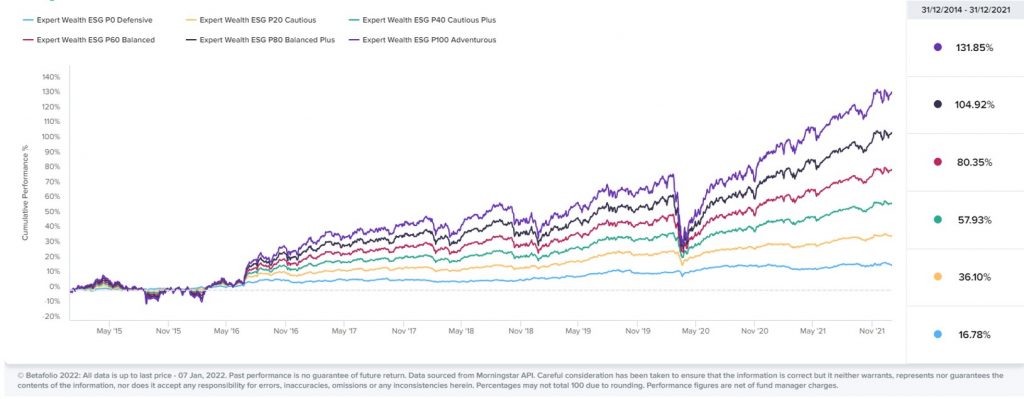Click the black dot beside 104.92%
Viewport: 1024px width, 399px height.
click(938, 104)
